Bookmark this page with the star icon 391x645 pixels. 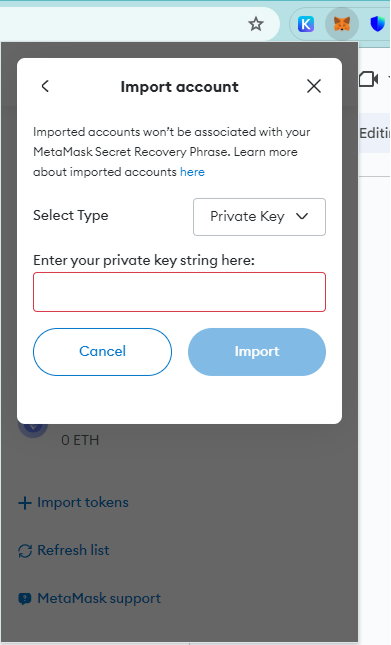tap(256, 24)
